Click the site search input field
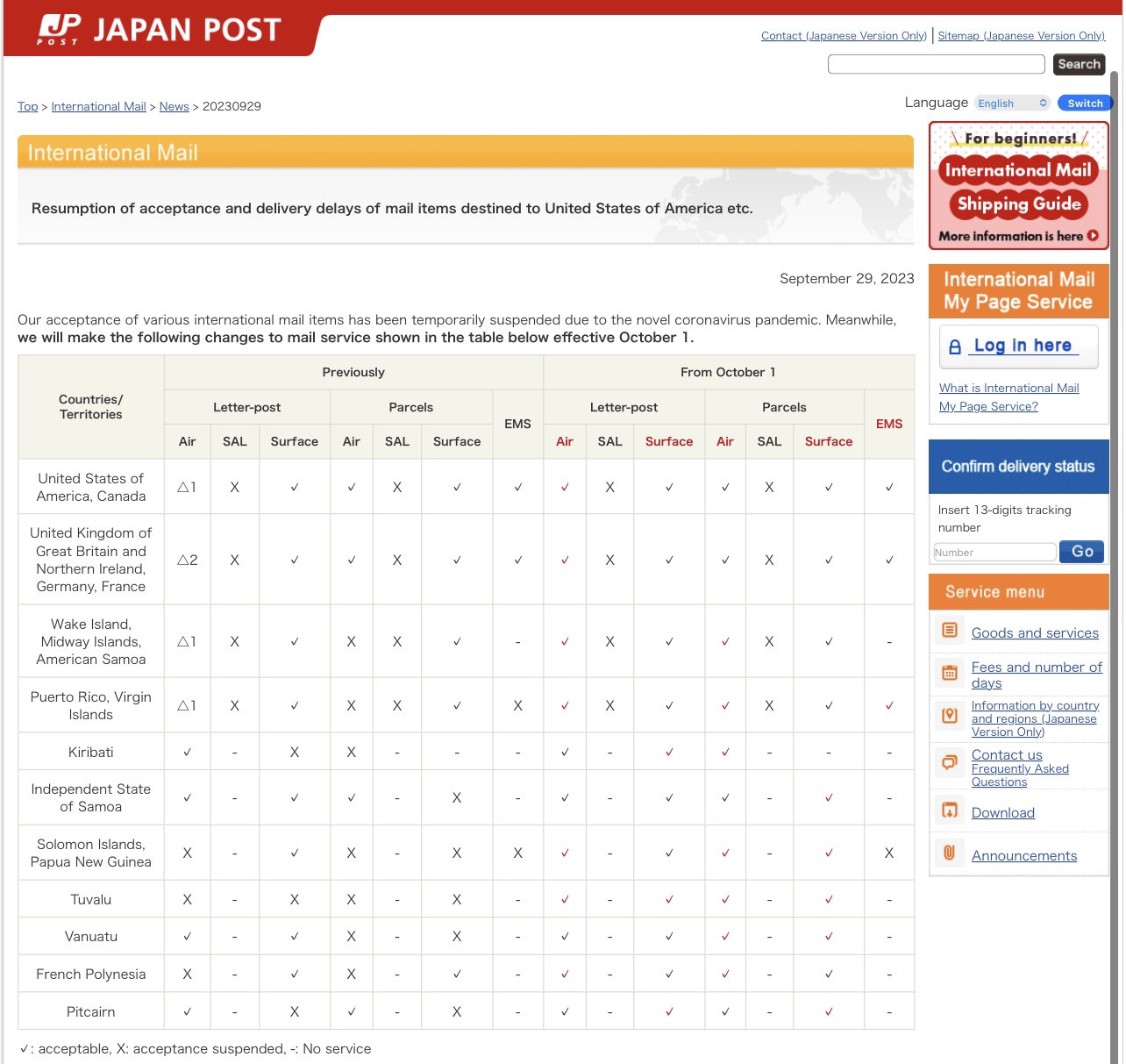The width and height of the screenshot is (1126, 1064). coord(936,64)
